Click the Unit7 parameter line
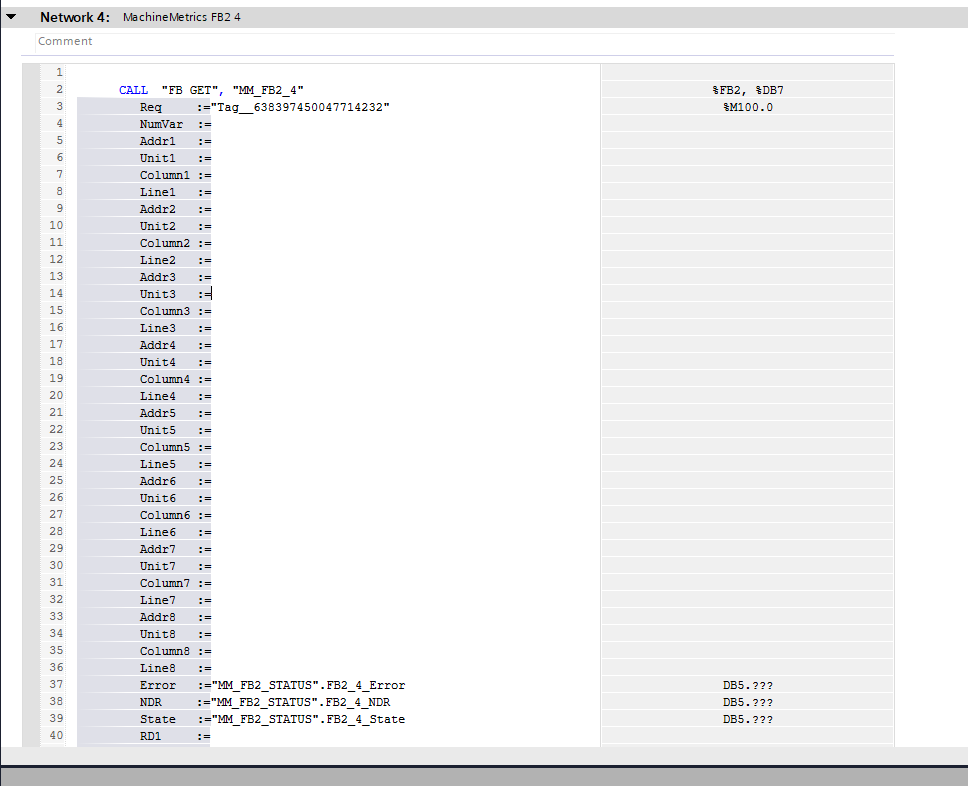The width and height of the screenshot is (968, 786). point(157,566)
